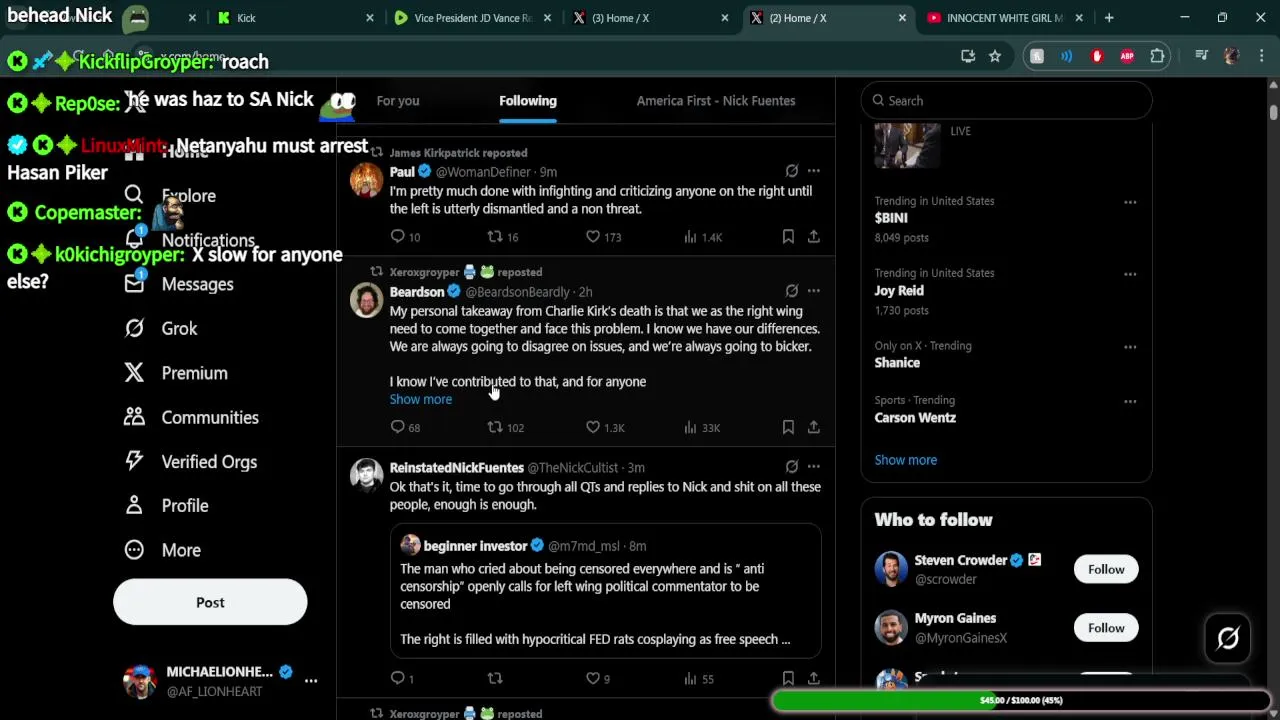Open Joy Reid trending topic
This screenshot has width=1280, height=720.
point(899,291)
